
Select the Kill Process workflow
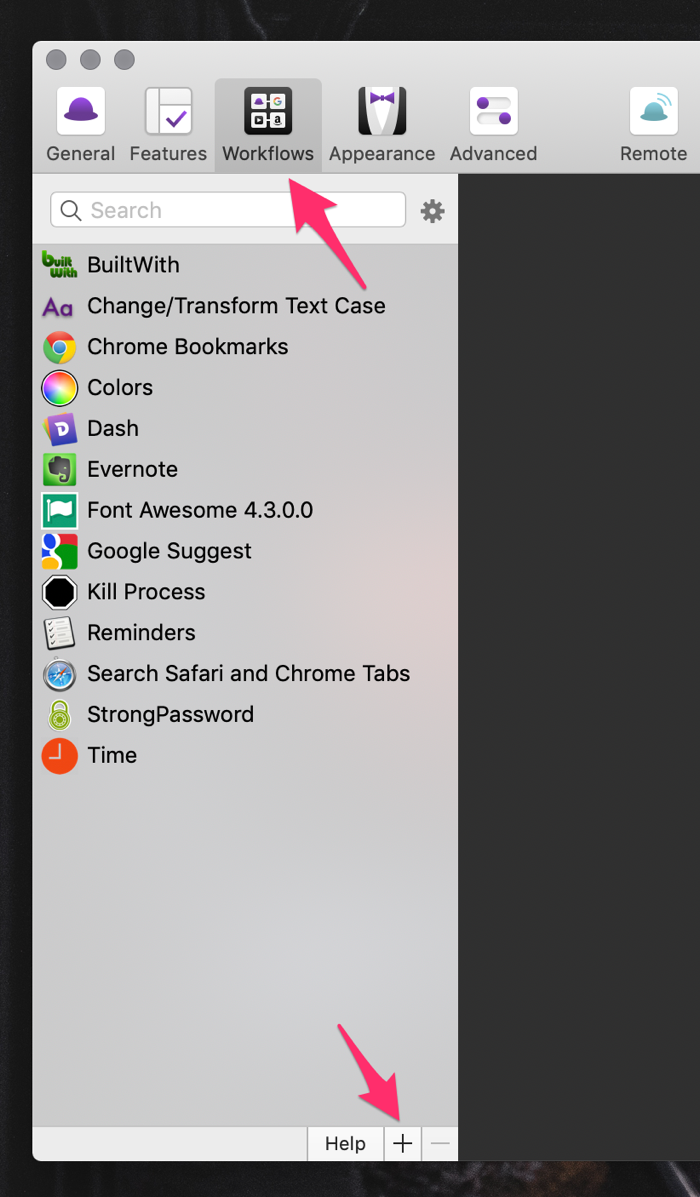coord(245,592)
